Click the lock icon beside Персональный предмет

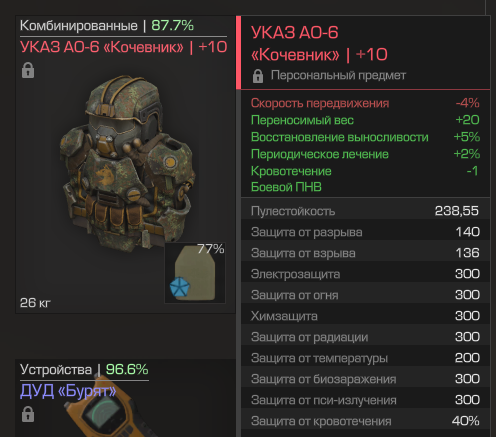258,76
